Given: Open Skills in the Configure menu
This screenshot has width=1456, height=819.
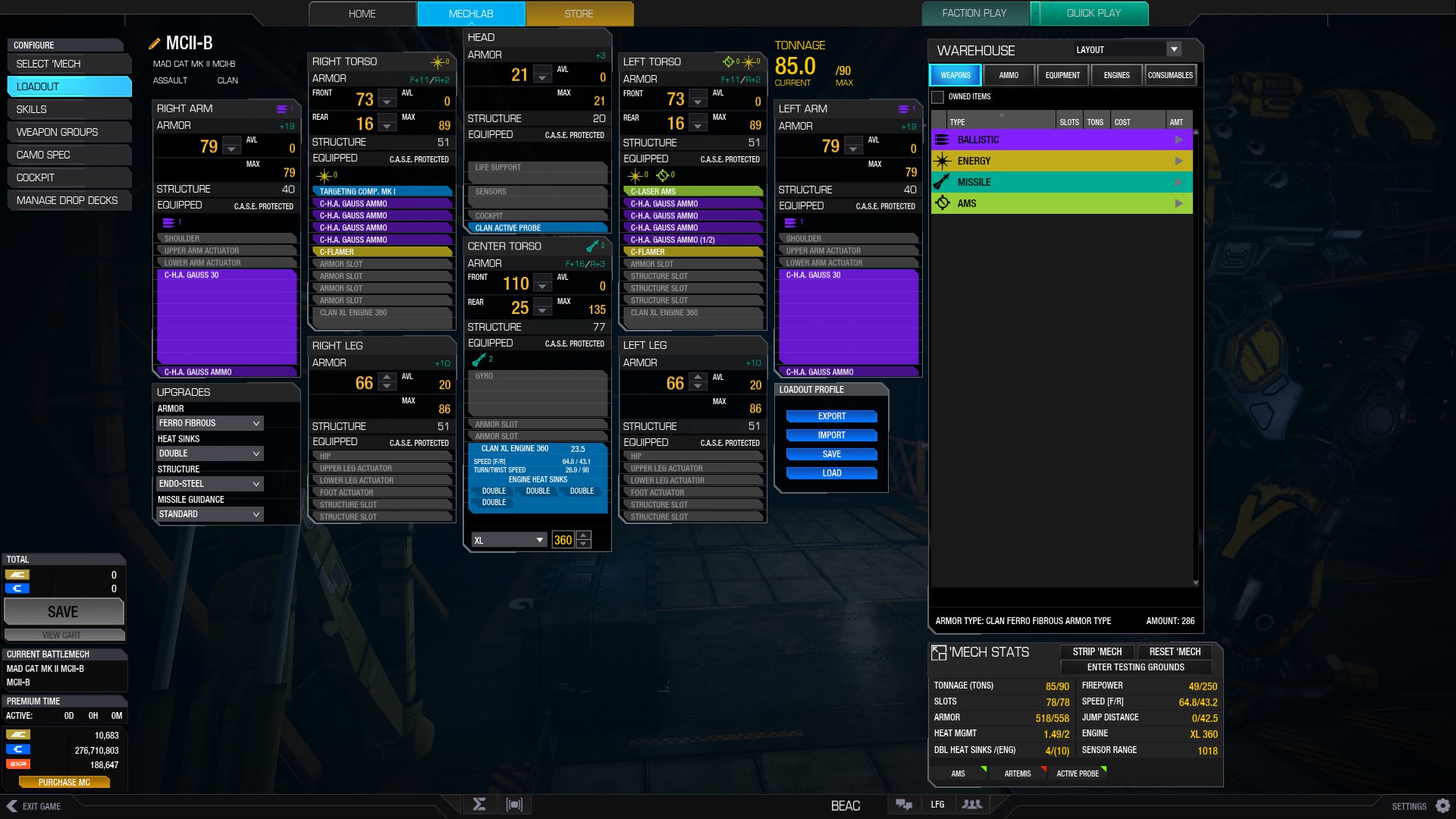Looking at the screenshot, I should click(69, 109).
